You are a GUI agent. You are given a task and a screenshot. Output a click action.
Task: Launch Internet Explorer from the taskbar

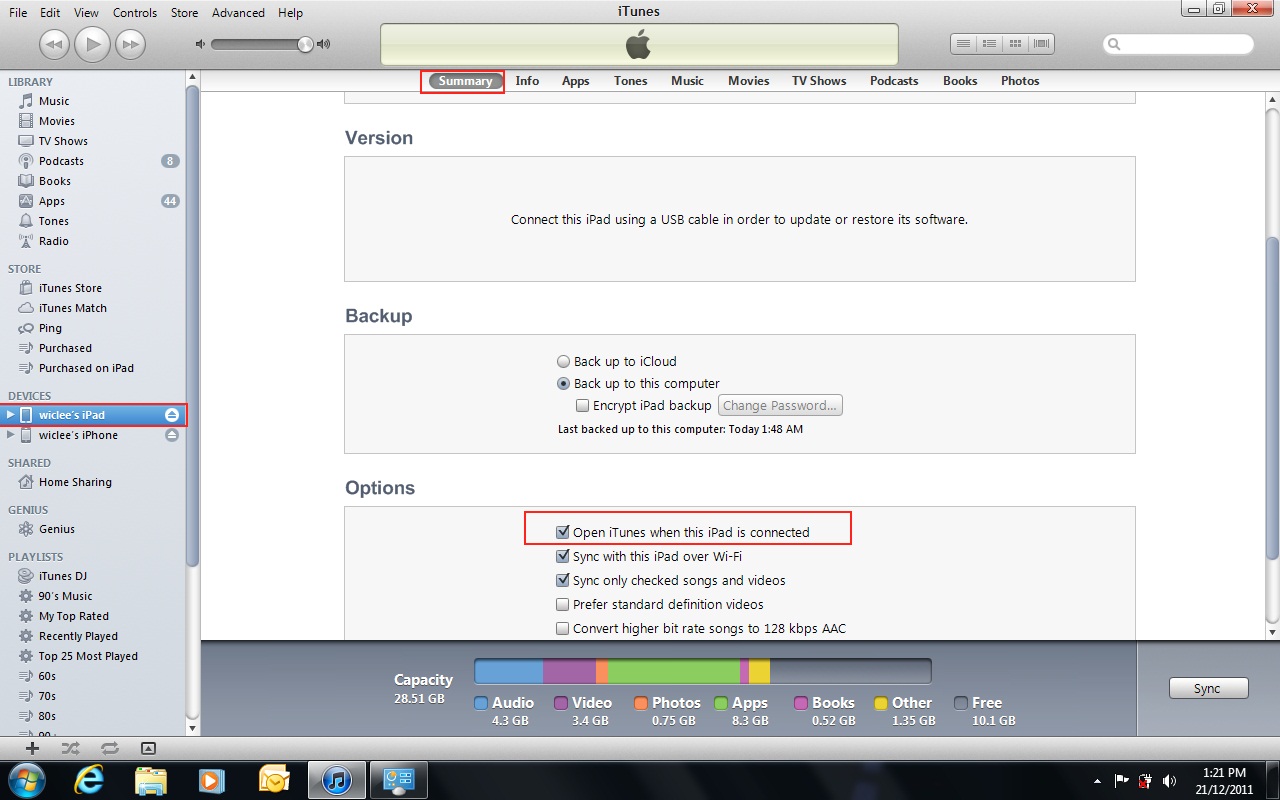tap(89, 779)
